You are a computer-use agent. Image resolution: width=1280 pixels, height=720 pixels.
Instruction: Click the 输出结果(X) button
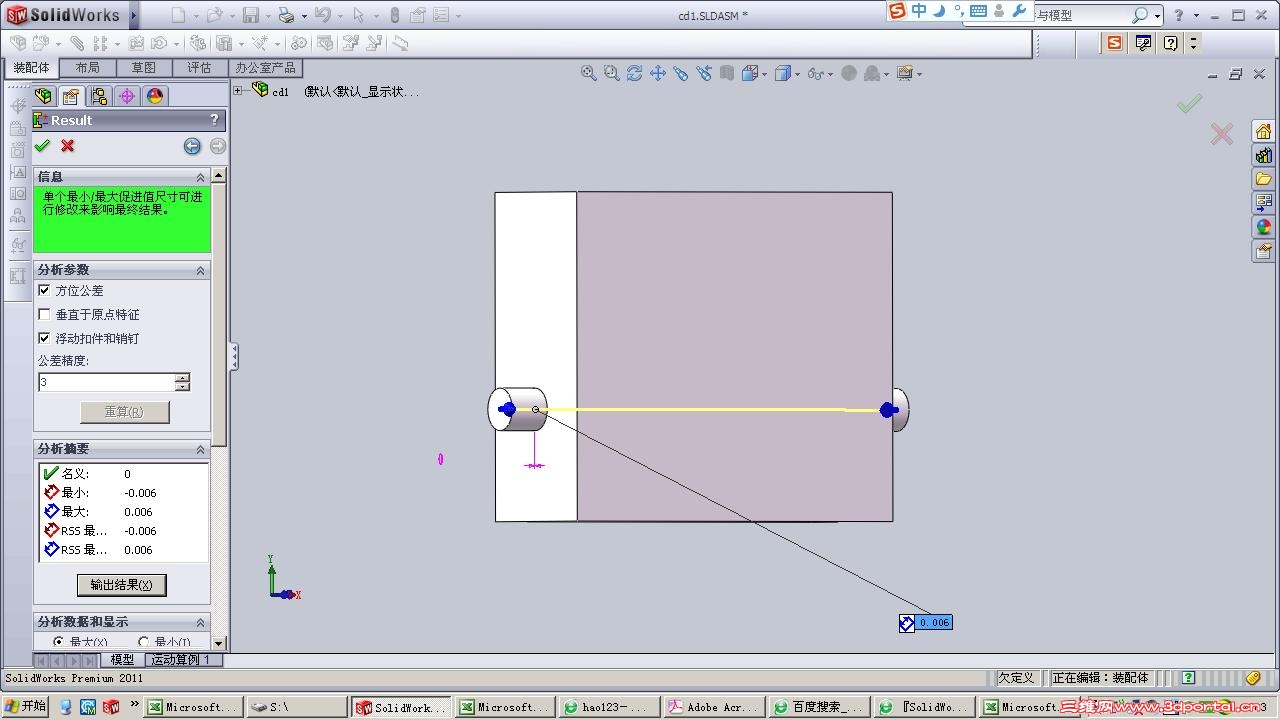[x=122, y=585]
